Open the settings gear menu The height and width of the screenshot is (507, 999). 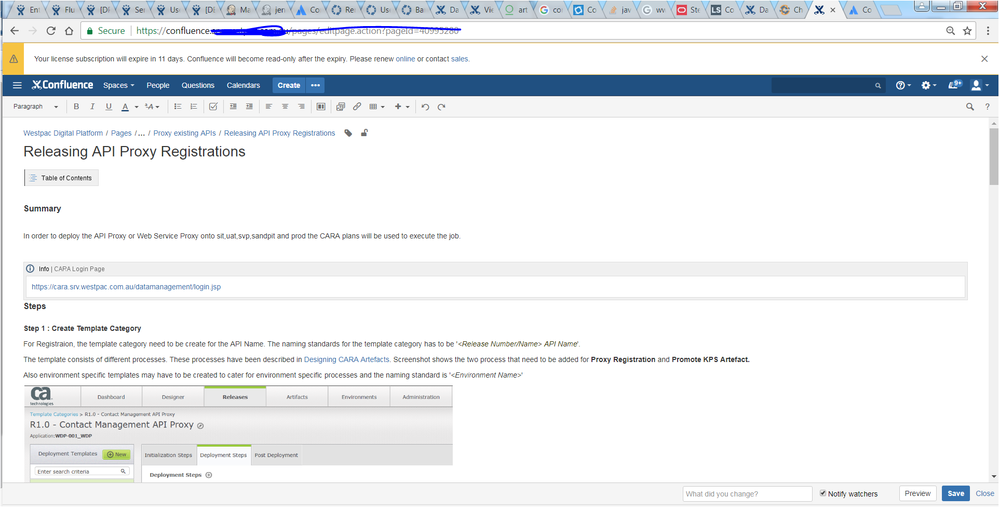[929, 85]
